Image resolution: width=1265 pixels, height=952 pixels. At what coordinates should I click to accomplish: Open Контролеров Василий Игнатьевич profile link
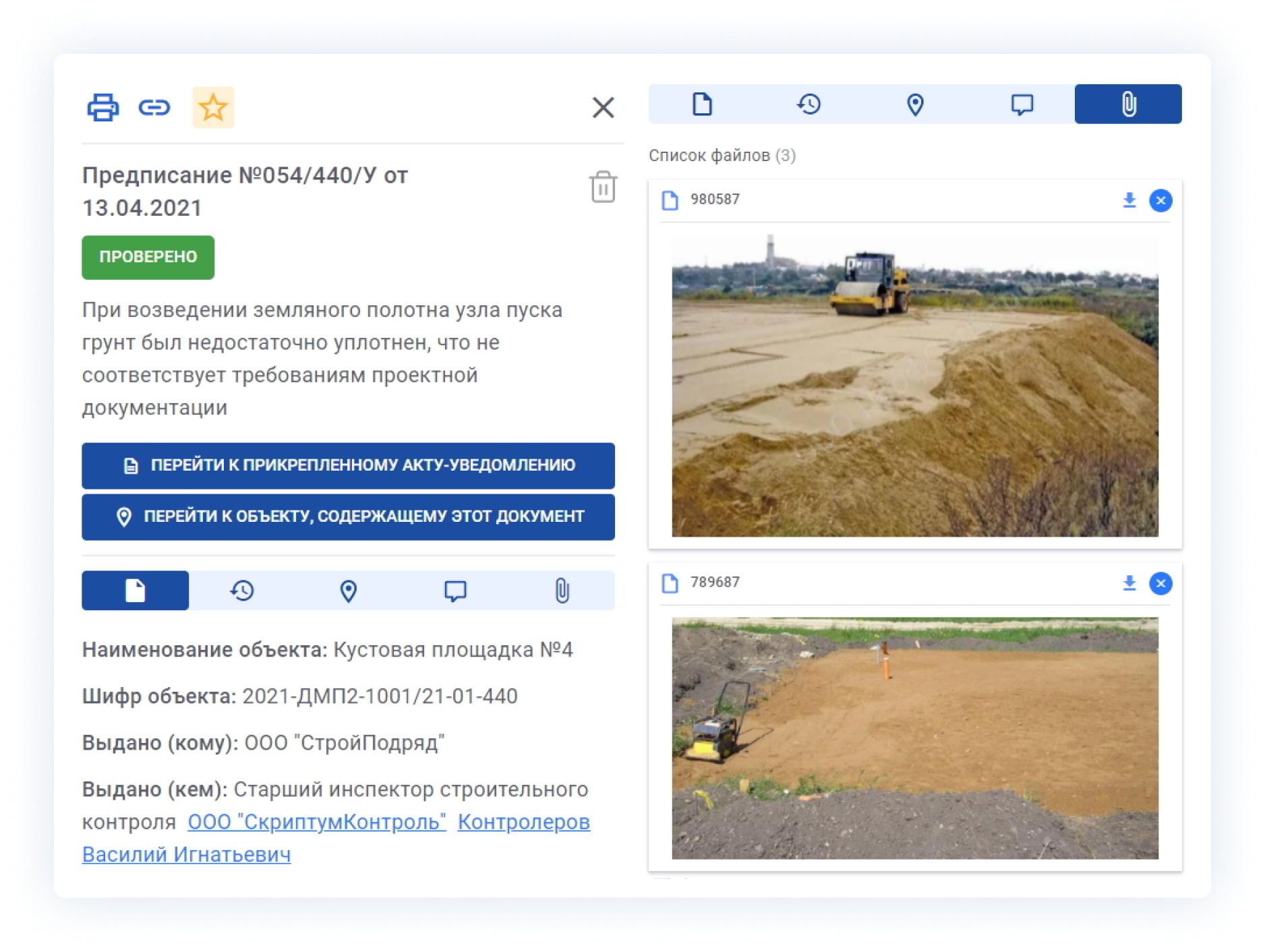tap(336, 838)
